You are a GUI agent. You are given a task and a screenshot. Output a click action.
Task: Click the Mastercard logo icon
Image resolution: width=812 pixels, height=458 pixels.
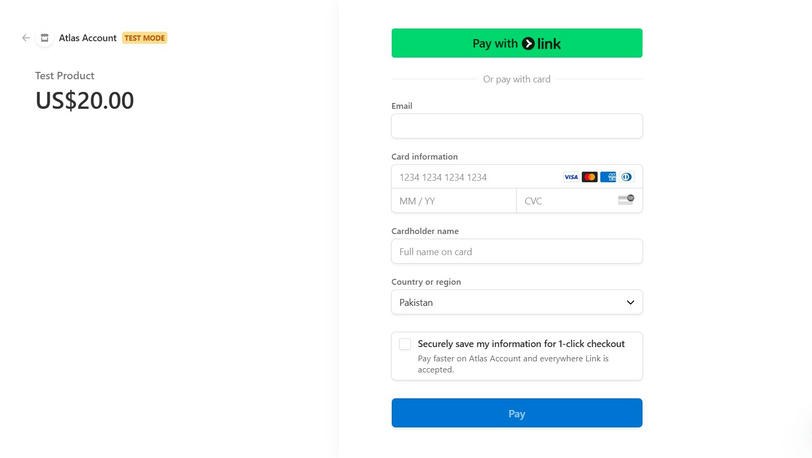click(589, 177)
